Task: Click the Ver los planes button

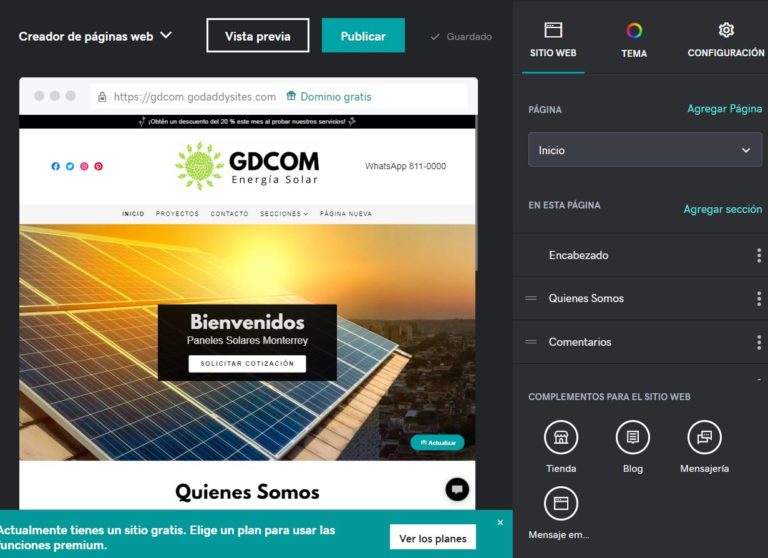Action: pyautogui.click(x=432, y=538)
